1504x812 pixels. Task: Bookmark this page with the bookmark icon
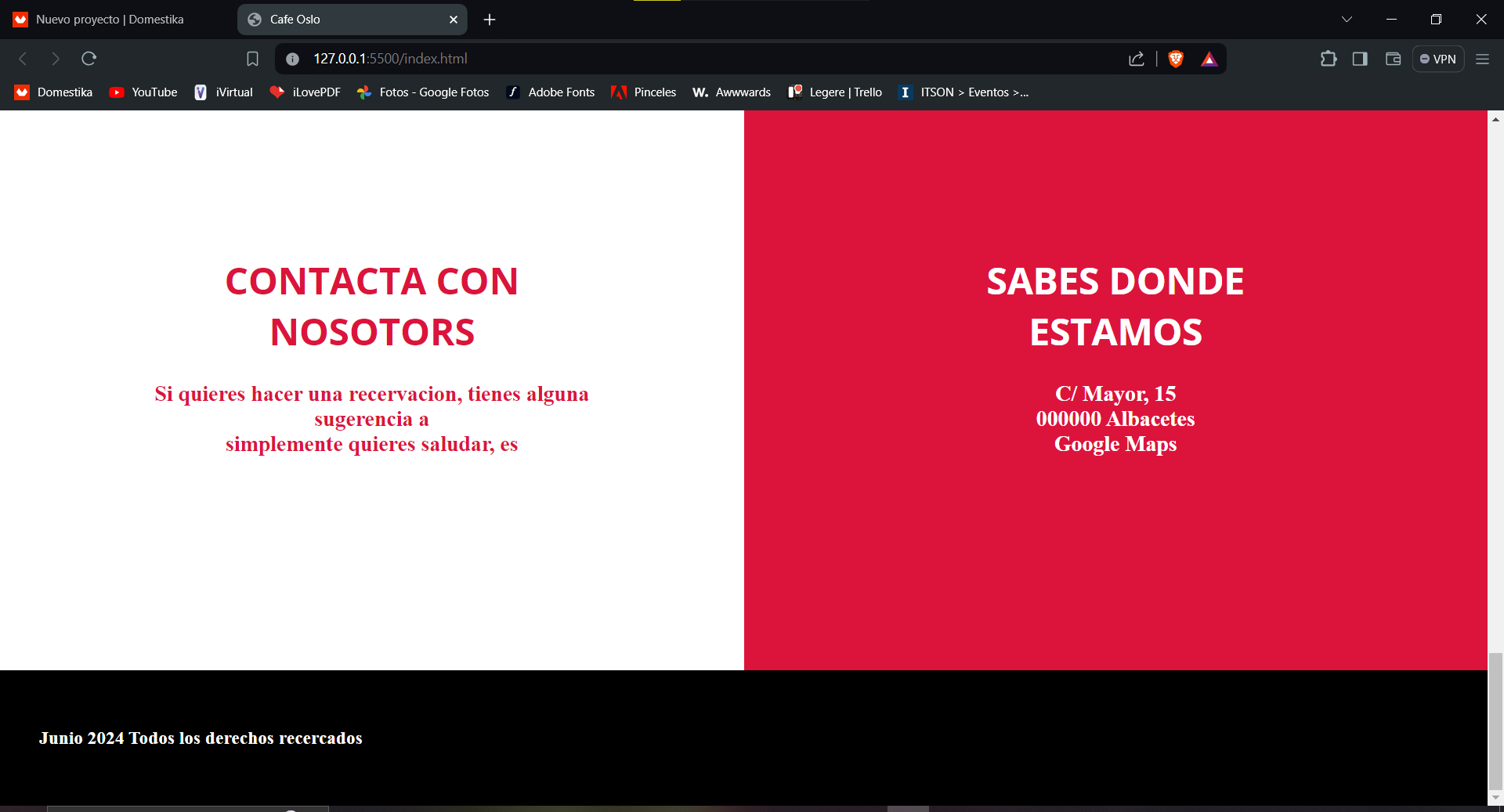click(252, 59)
